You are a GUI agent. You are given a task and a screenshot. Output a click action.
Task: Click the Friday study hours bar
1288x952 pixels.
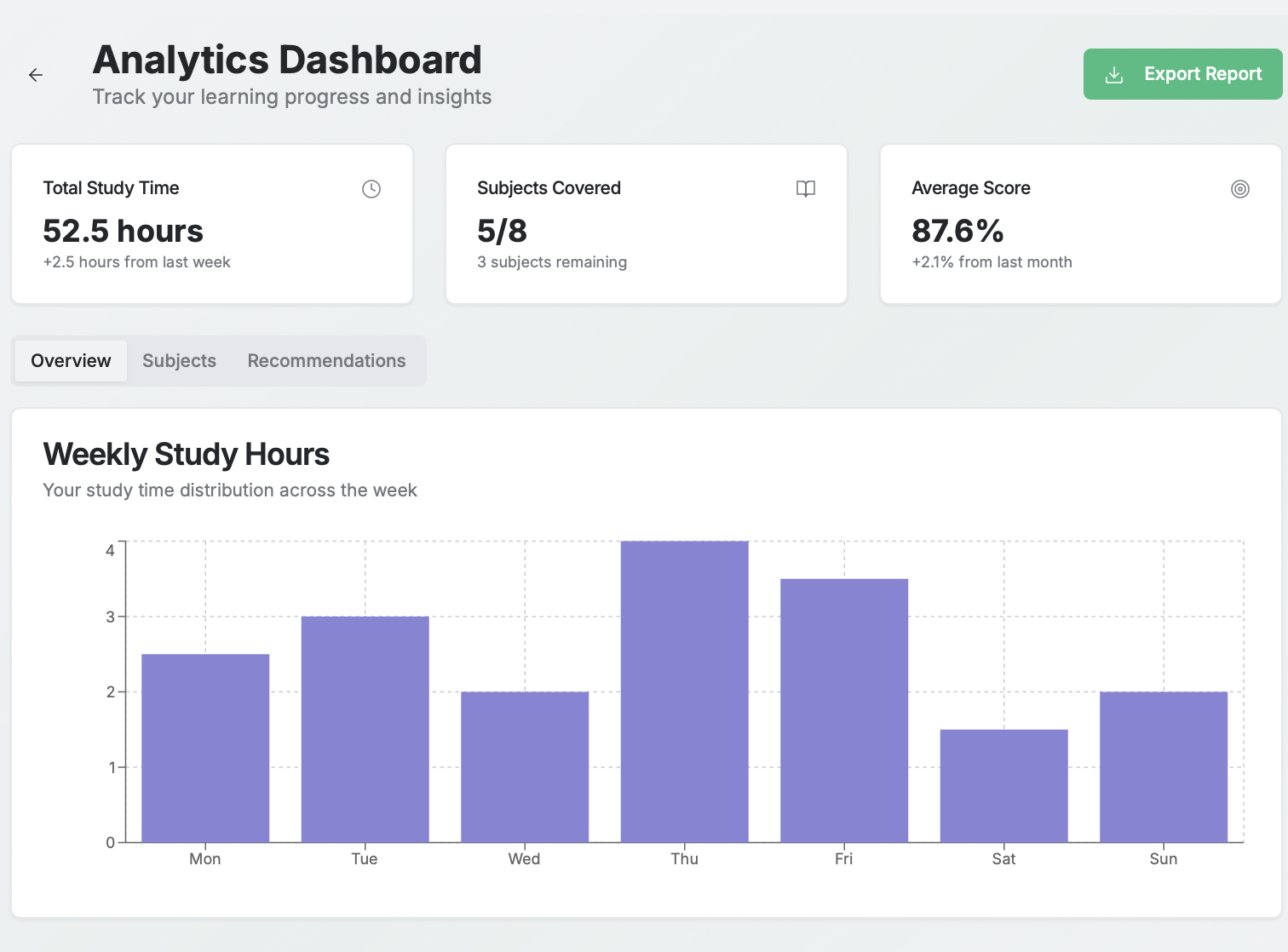tap(844, 711)
